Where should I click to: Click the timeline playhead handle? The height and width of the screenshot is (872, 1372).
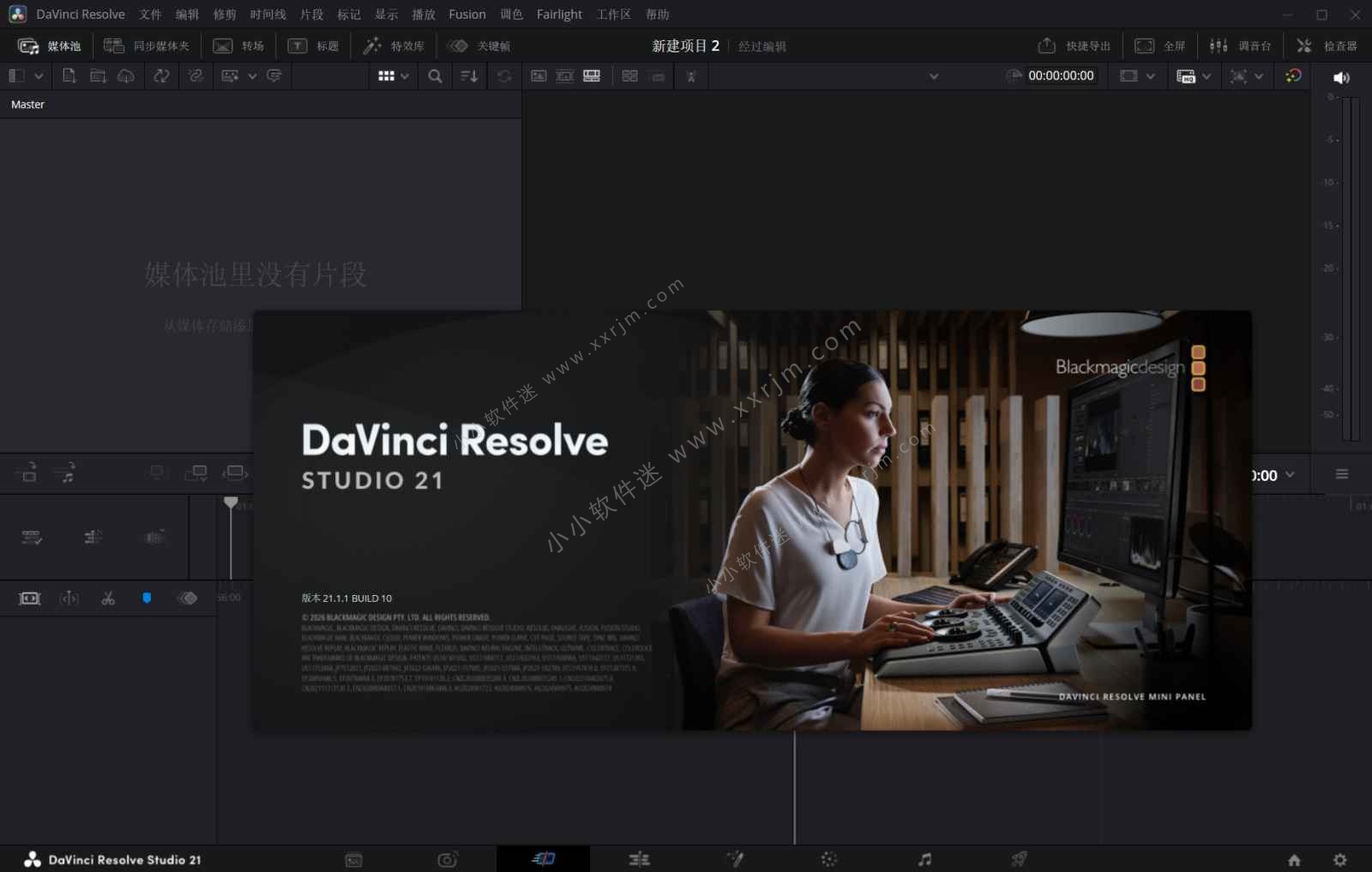pos(231,502)
